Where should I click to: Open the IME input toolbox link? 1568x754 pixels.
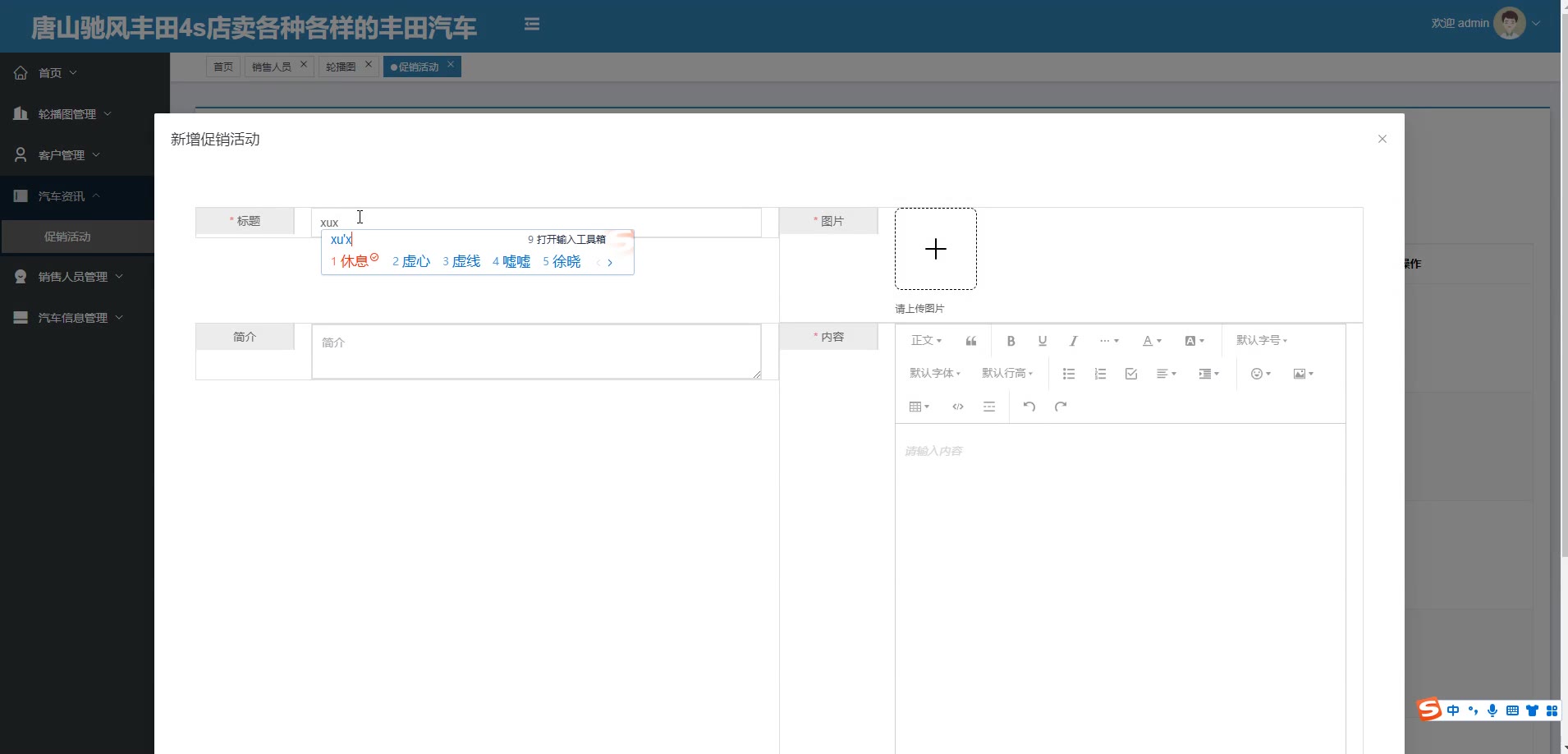(x=566, y=239)
